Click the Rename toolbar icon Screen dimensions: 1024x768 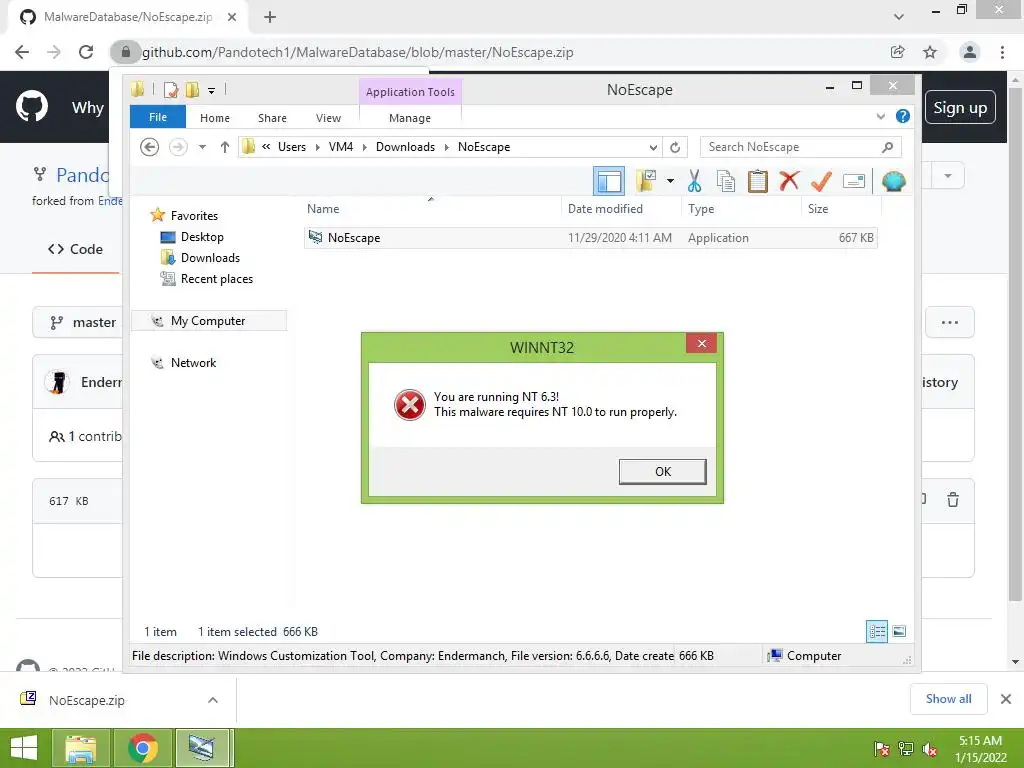click(854, 181)
